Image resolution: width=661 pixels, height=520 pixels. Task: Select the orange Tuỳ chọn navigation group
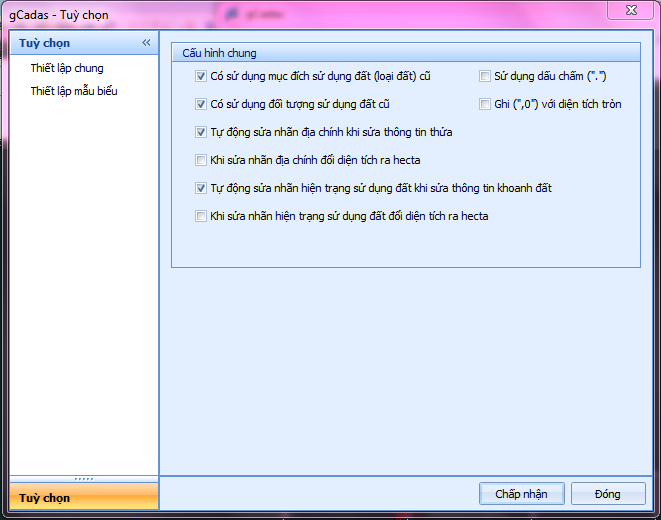pos(84,497)
